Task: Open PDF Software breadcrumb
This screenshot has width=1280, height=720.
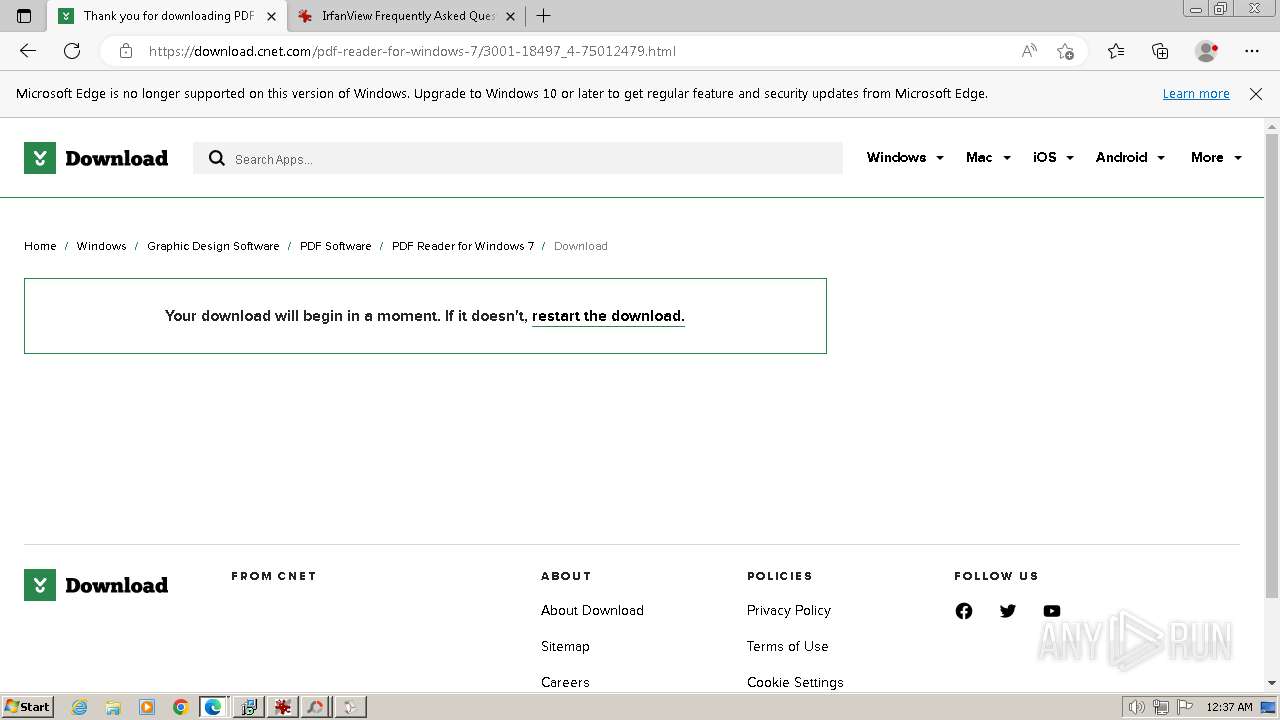Action: pyautogui.click(x=335, y=246)
